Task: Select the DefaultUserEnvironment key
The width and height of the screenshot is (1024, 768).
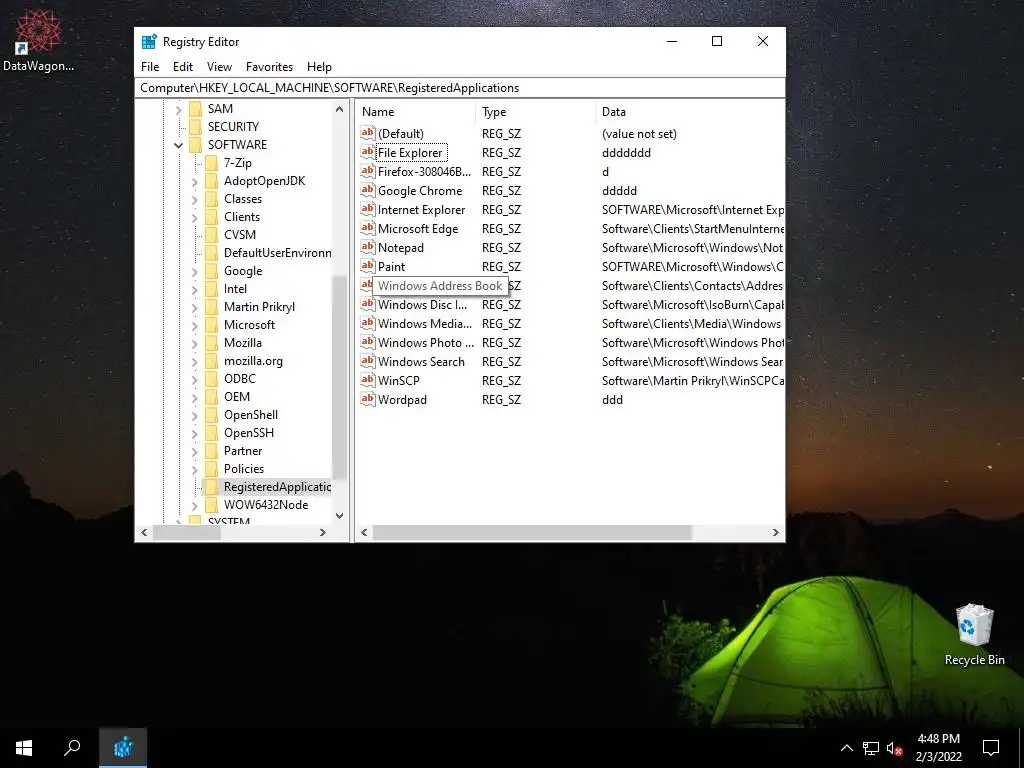Action: (277, 253)
